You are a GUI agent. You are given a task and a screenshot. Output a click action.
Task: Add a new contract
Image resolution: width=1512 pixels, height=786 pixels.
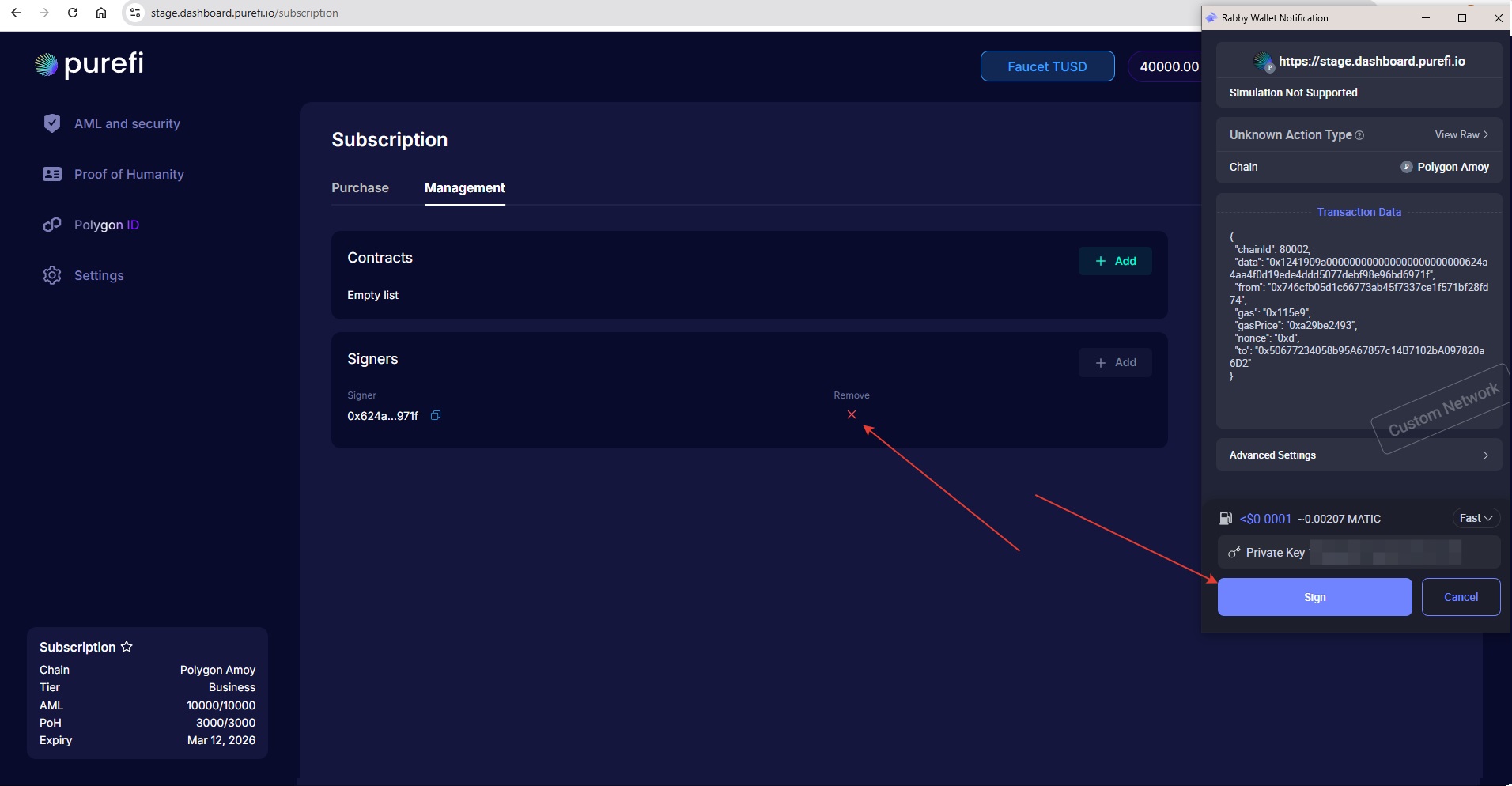(1114, 261)
